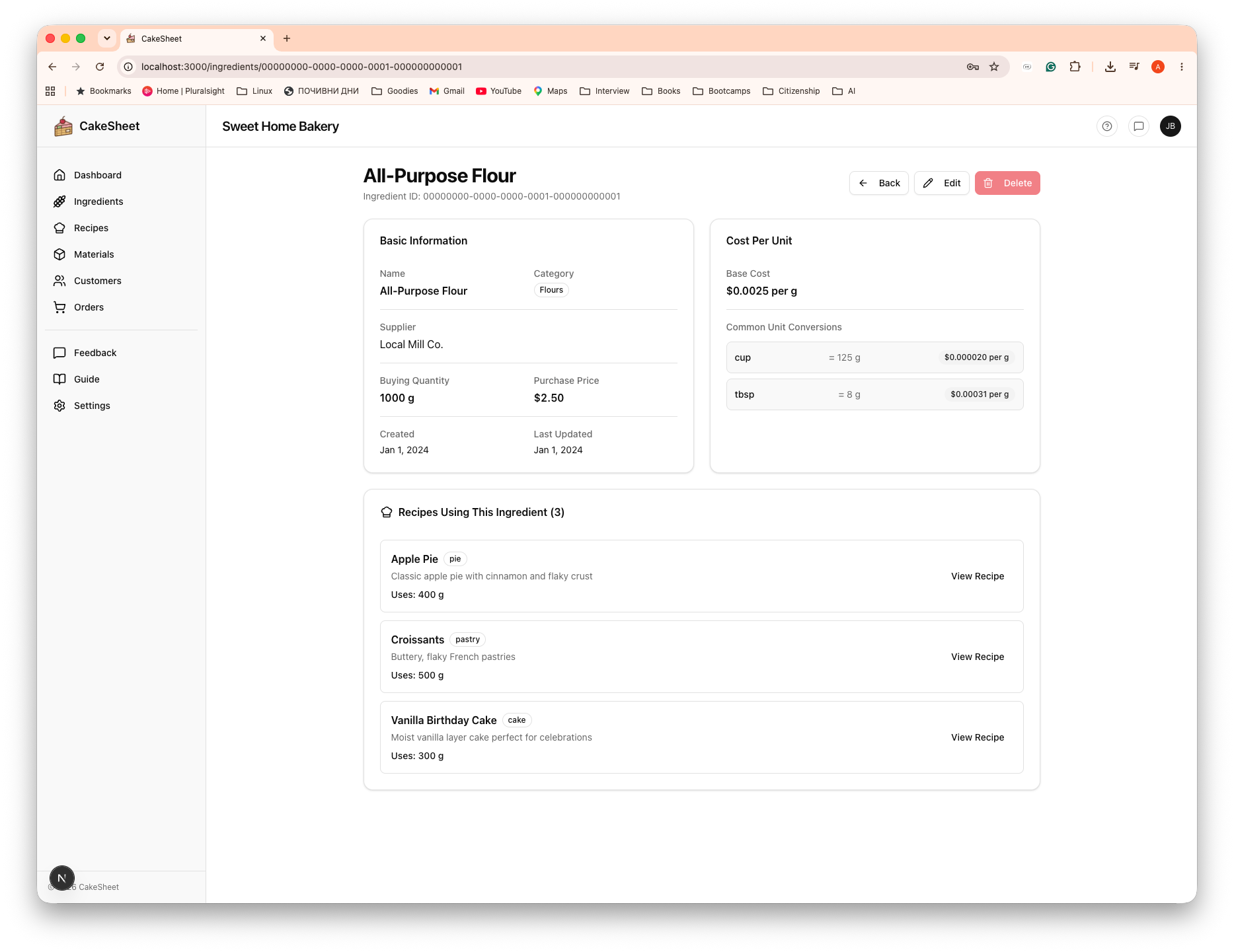This screenshot has width=1234, height=952.
Task: Open the Next.js dev tools badge
Action: (62, 878)
